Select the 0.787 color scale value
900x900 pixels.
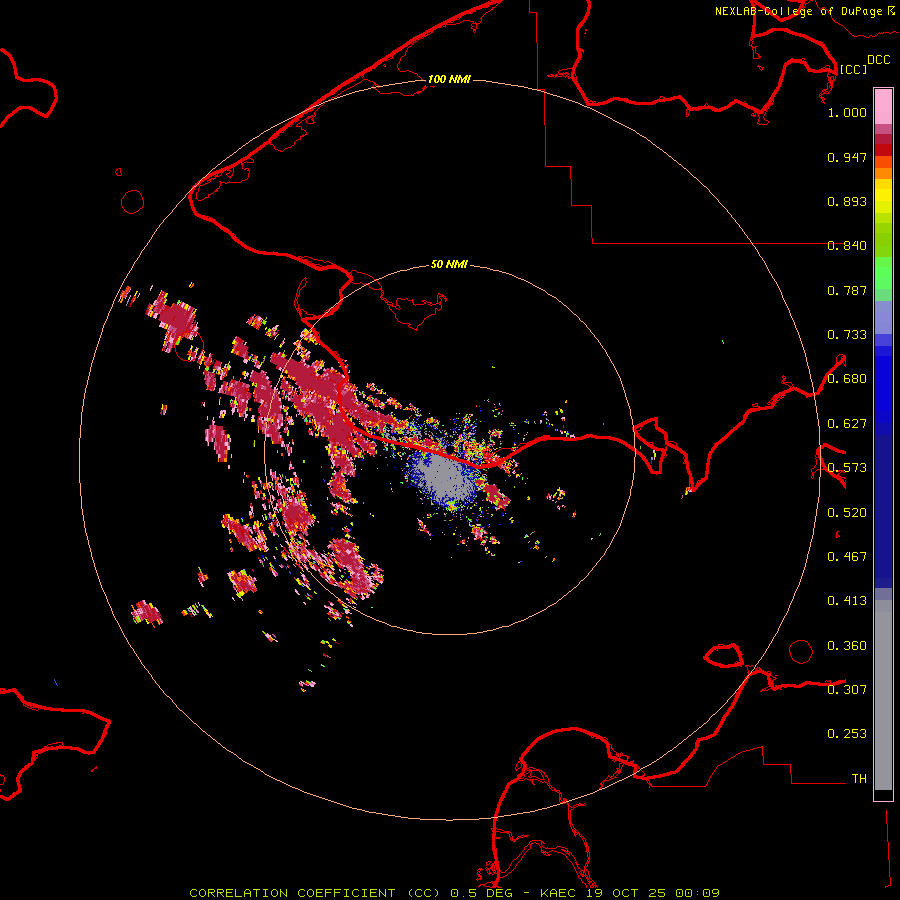click(x=847, y=290)
